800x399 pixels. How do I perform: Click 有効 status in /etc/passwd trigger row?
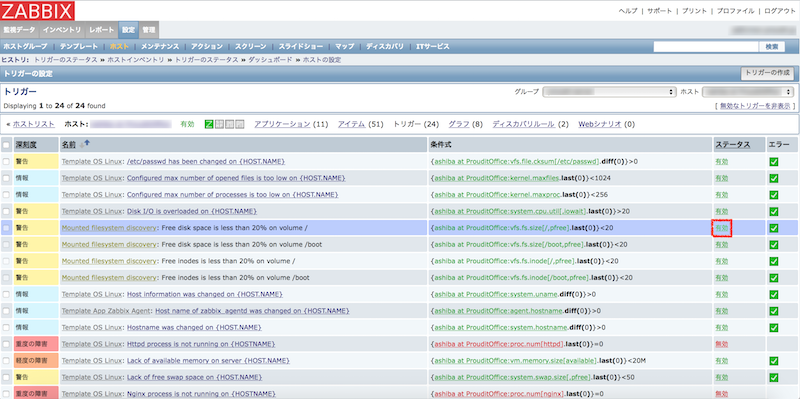(721, 162)
